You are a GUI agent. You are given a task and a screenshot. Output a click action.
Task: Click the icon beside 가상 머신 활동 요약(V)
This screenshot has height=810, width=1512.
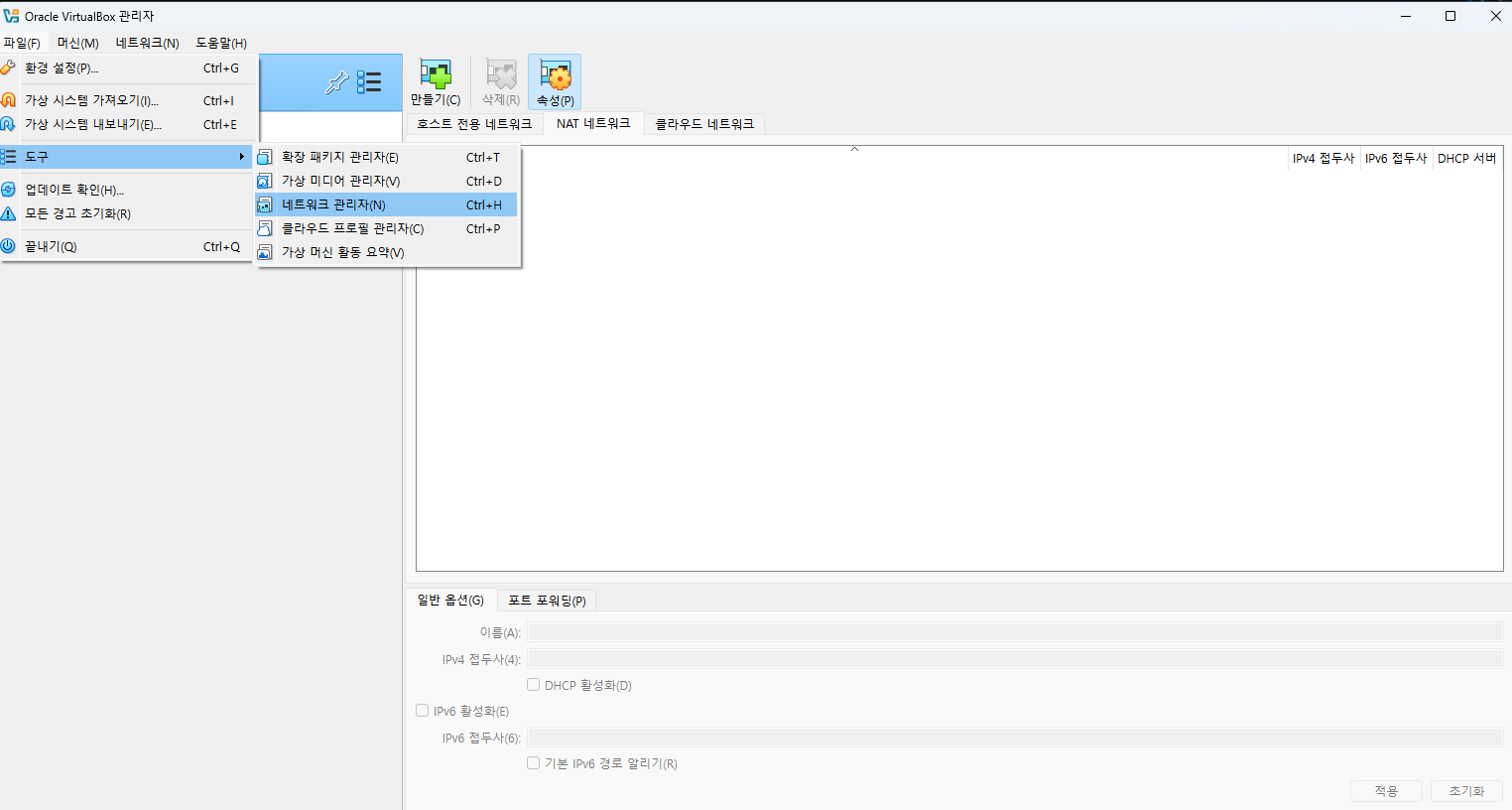(264, 252)
